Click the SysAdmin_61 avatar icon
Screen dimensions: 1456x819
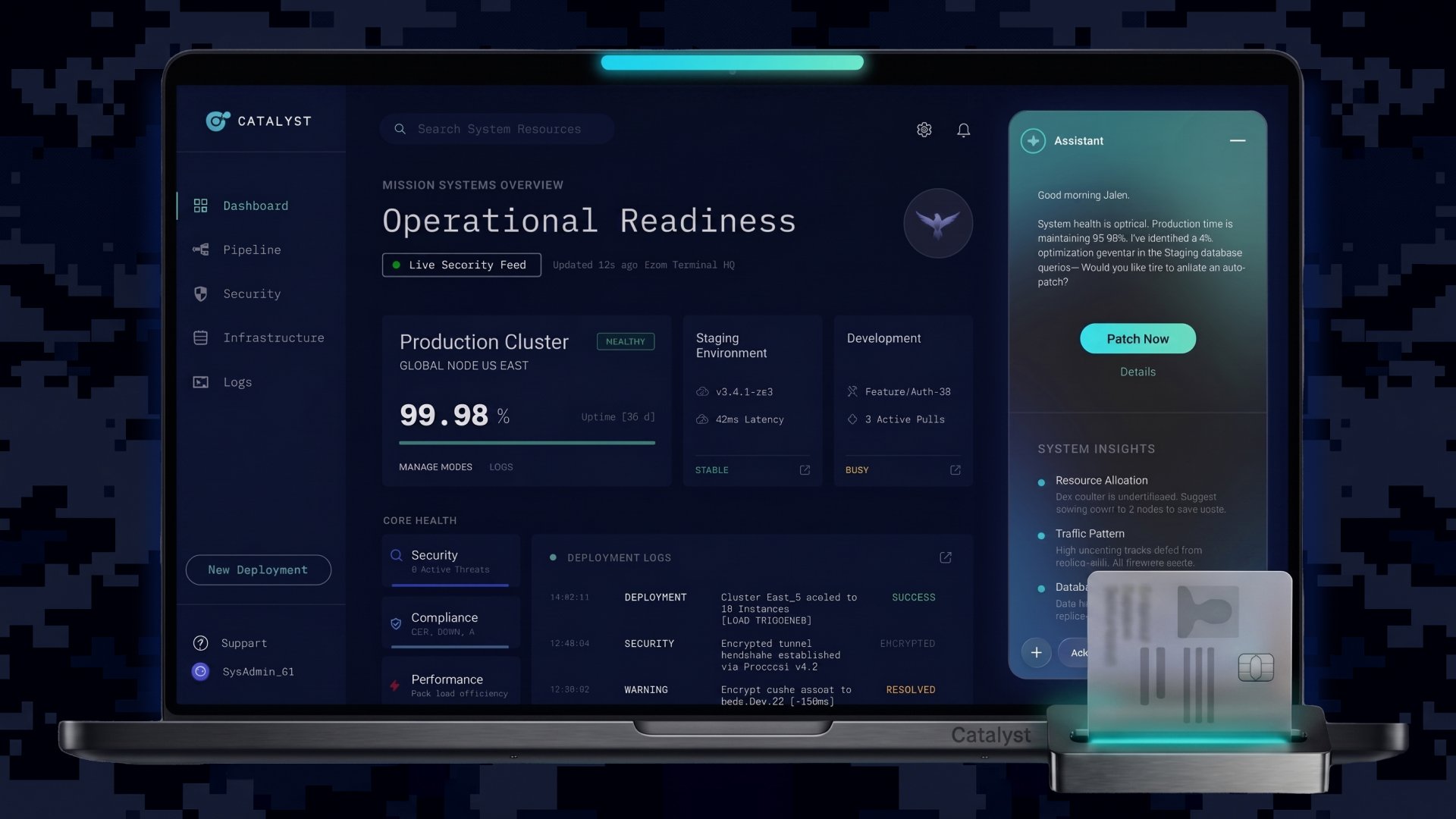[200, 671]
